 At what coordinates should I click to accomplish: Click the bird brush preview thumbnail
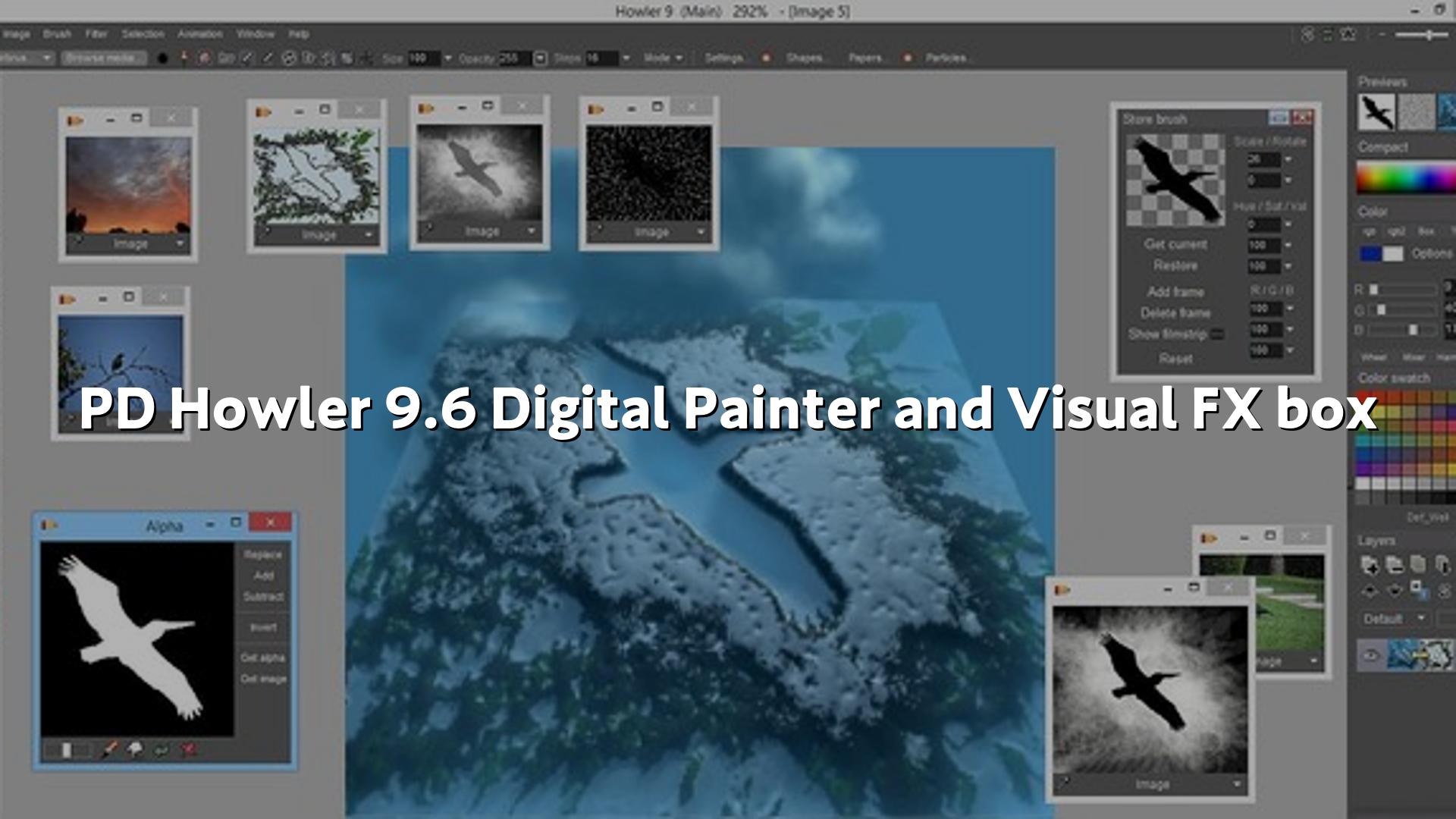[1175, 180]
